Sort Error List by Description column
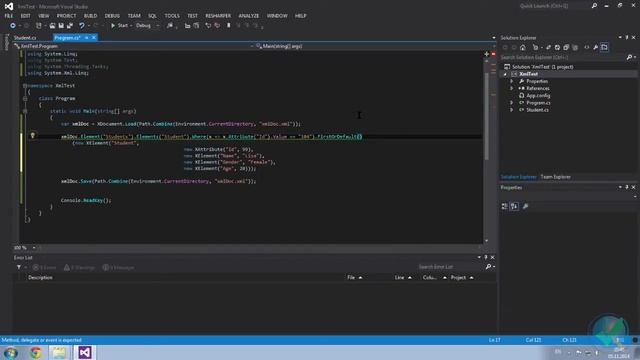The image size is (640, 360). pos(40,278)
